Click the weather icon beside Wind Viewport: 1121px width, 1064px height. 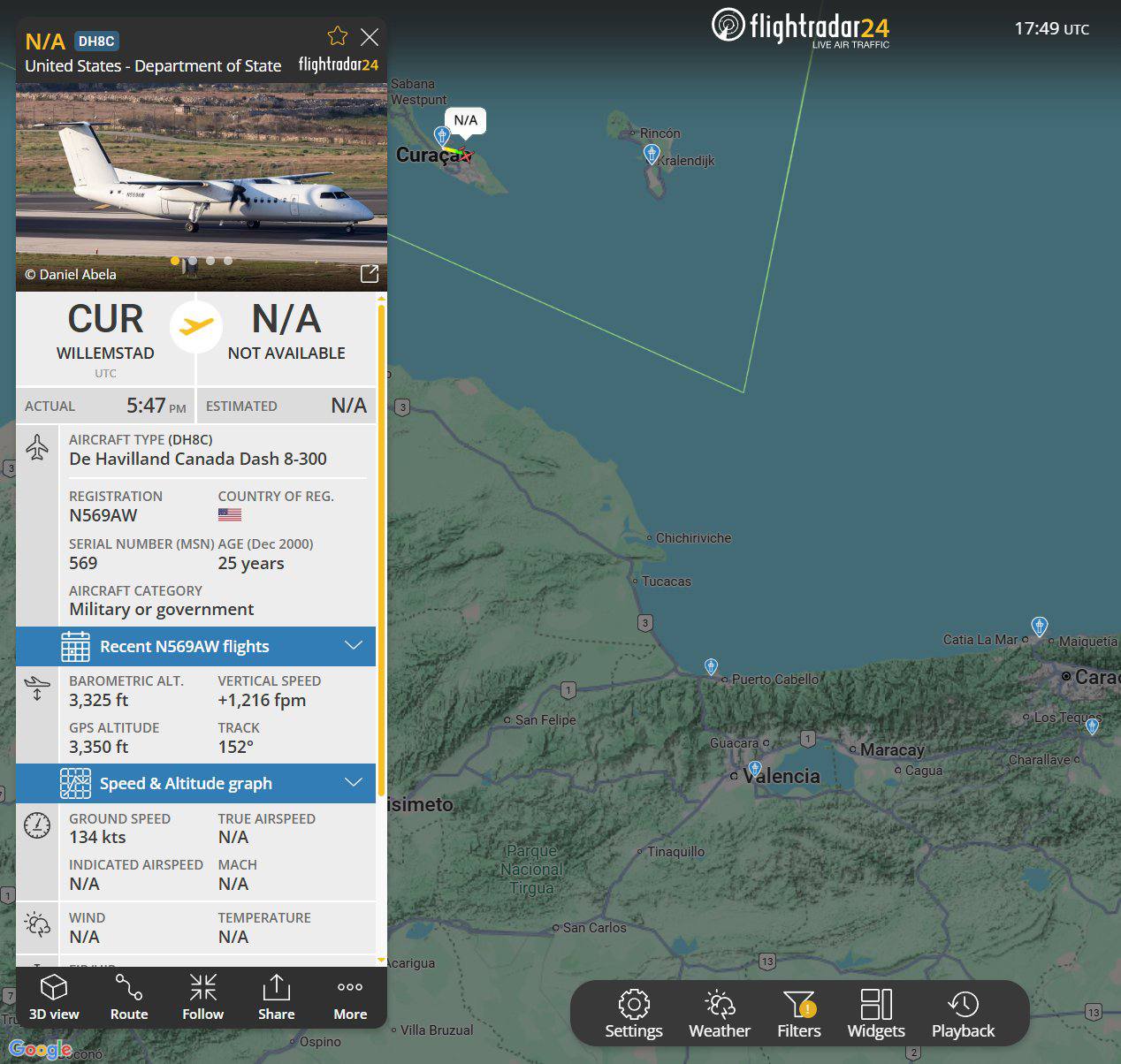[37, 924]
